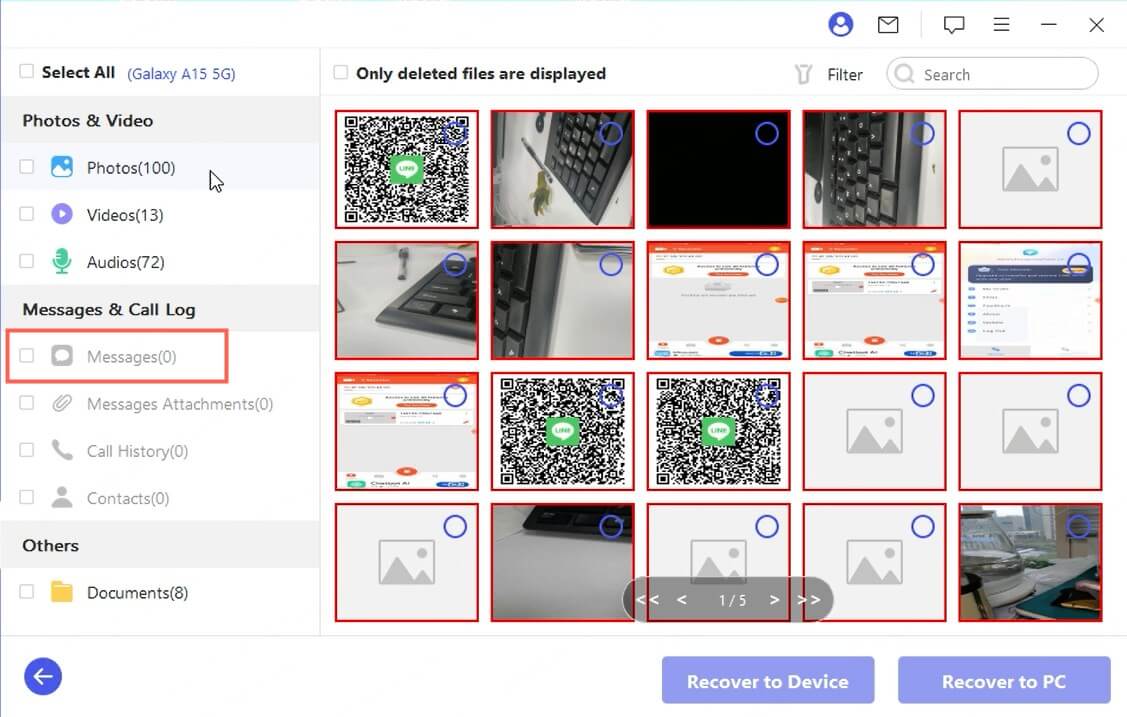1127x717 pixels.
Task: Click the search magnifier icon
Action: (x=905, y=74)
